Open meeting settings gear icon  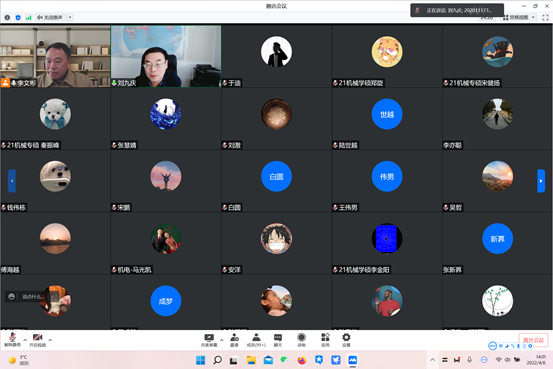click(346, 340)
